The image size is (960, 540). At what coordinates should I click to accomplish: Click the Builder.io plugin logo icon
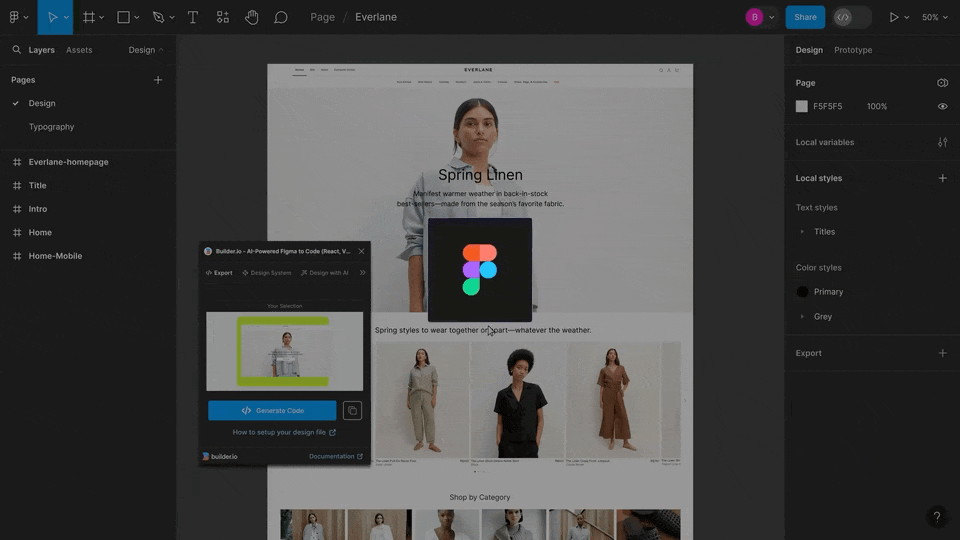tap(208, 251)
